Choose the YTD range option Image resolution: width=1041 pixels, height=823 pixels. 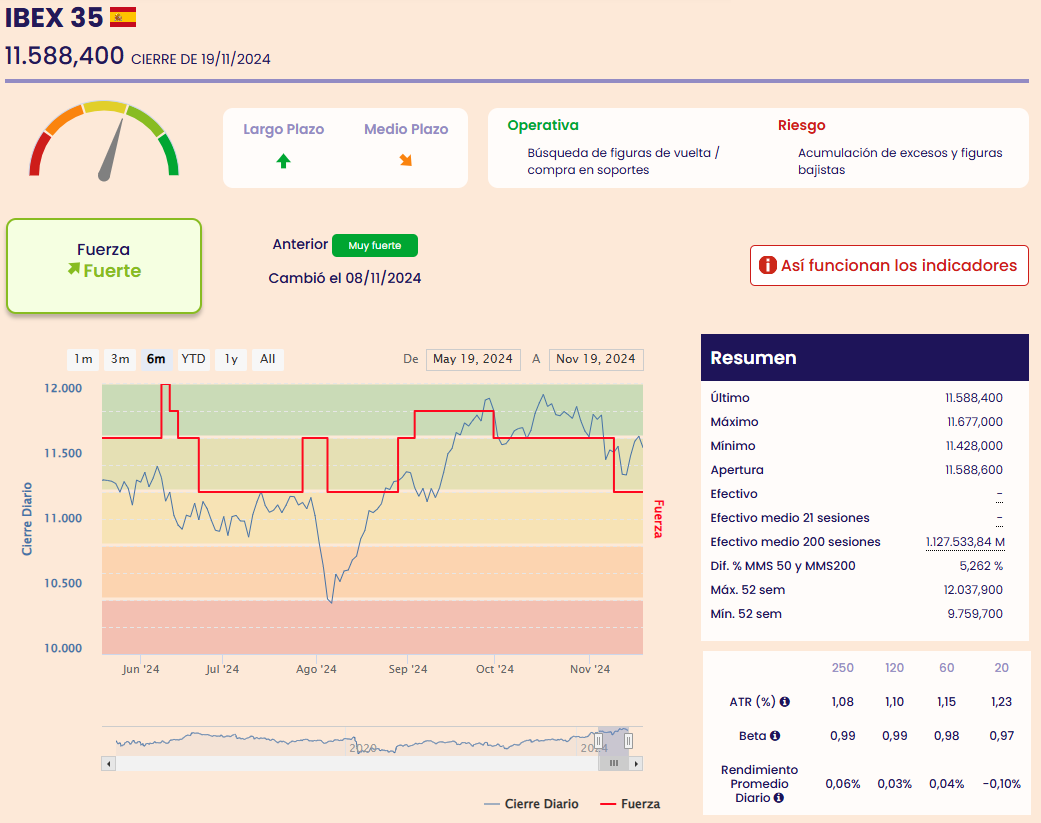pyautogui.click(x=193, y=359)
